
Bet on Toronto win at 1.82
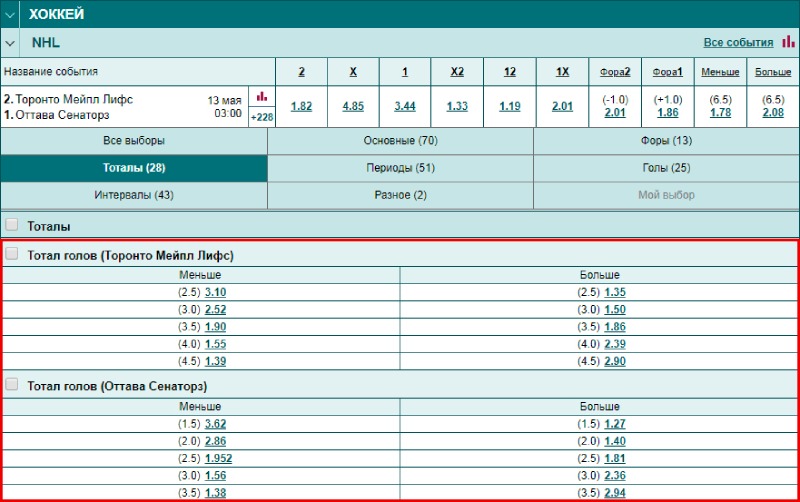click(x=301, y=106)
